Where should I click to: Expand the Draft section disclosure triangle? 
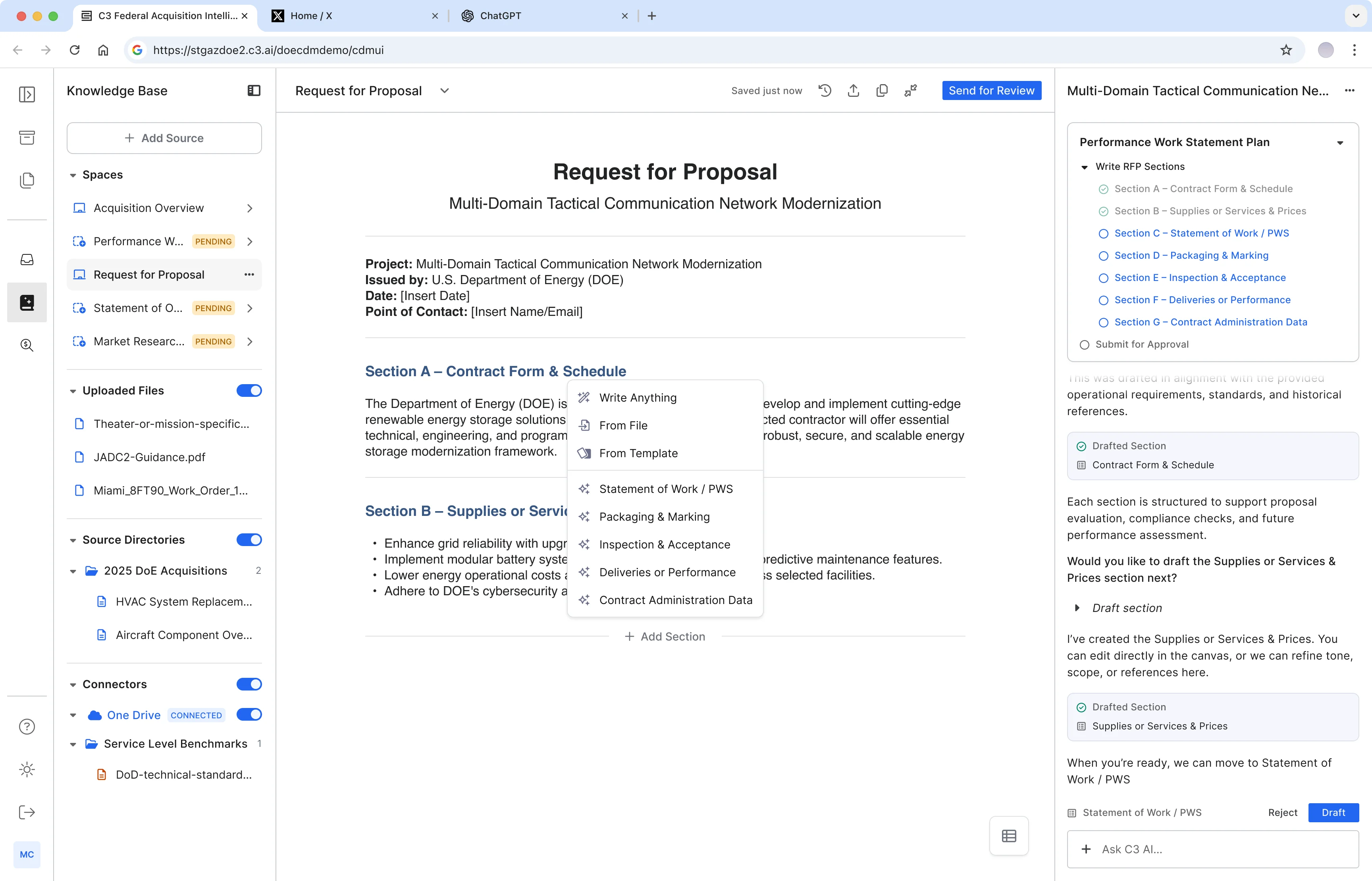pos(1077,608)
